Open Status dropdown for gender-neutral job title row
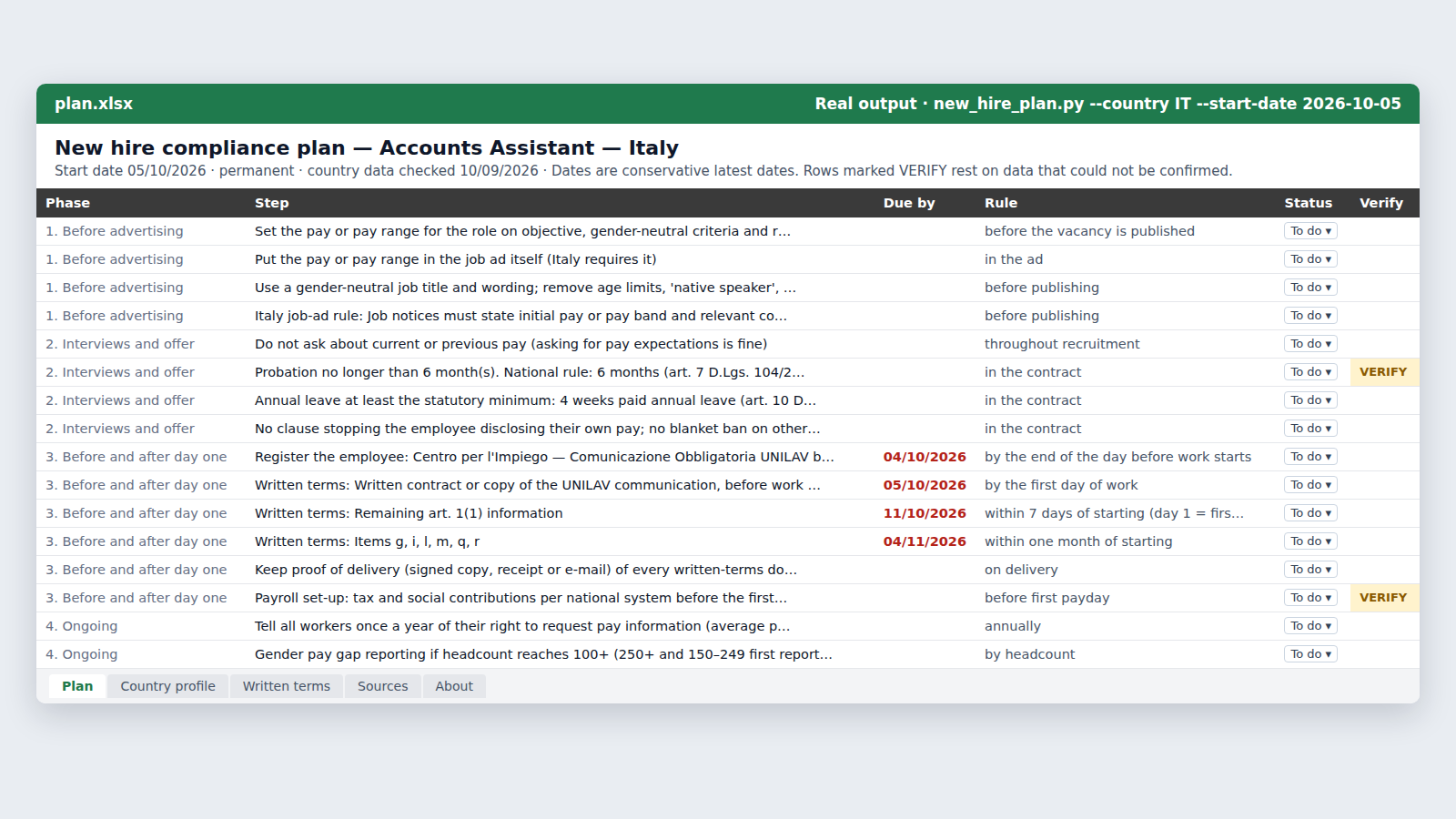 tap(1310, 288)
